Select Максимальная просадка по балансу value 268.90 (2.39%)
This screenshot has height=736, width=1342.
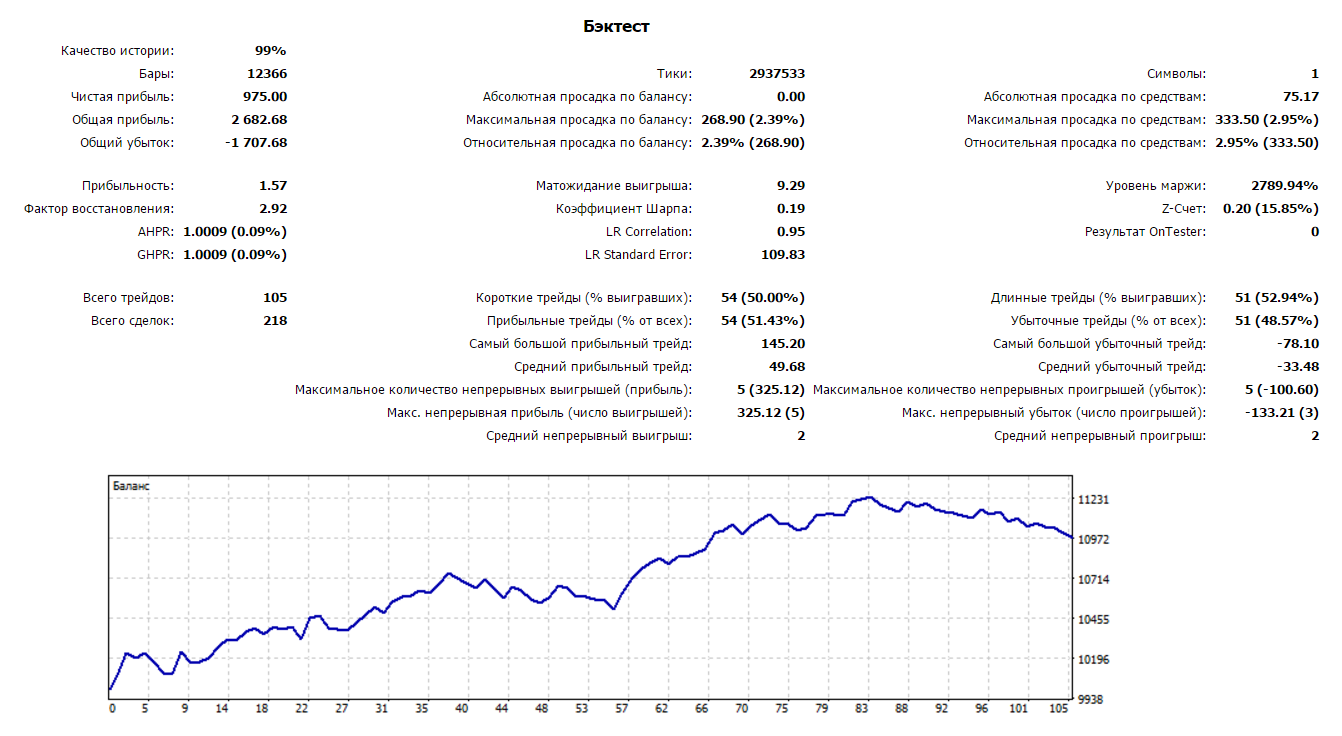(x=751, y=120)
